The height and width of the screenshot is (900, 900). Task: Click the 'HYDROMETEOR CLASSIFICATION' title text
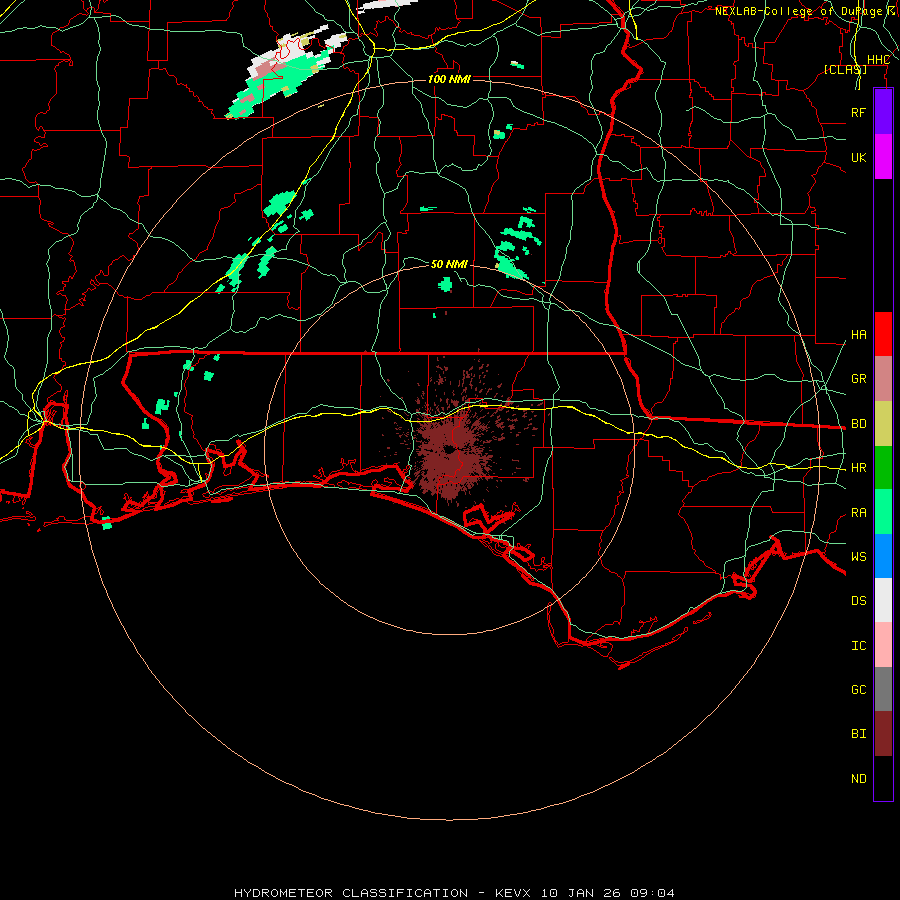pos(351,893)
